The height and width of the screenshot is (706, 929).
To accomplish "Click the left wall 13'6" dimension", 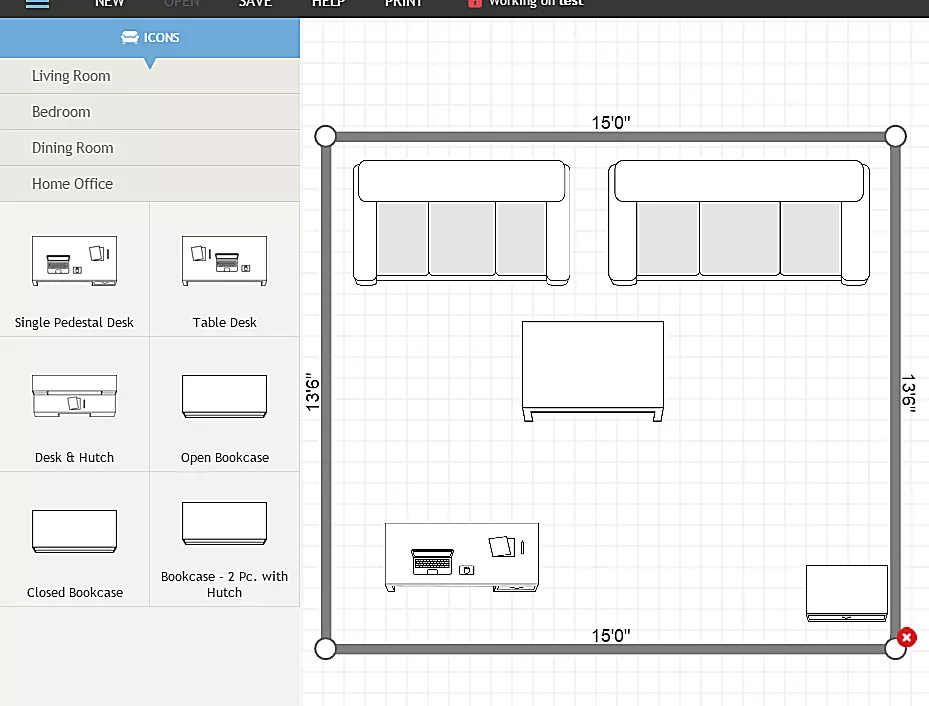I will pyautogui.click(x=312, y=392).
